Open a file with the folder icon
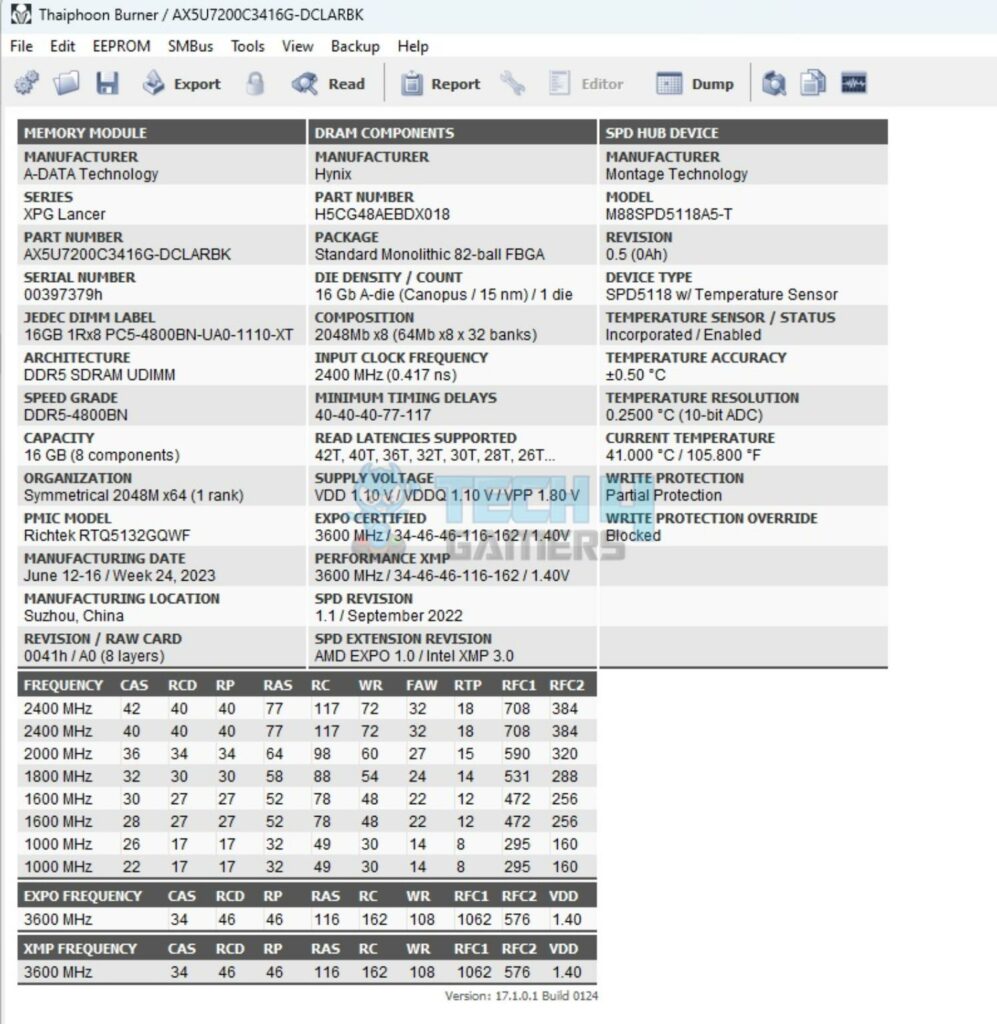This screenshot has width=997, height=1024. coord(67,84)
